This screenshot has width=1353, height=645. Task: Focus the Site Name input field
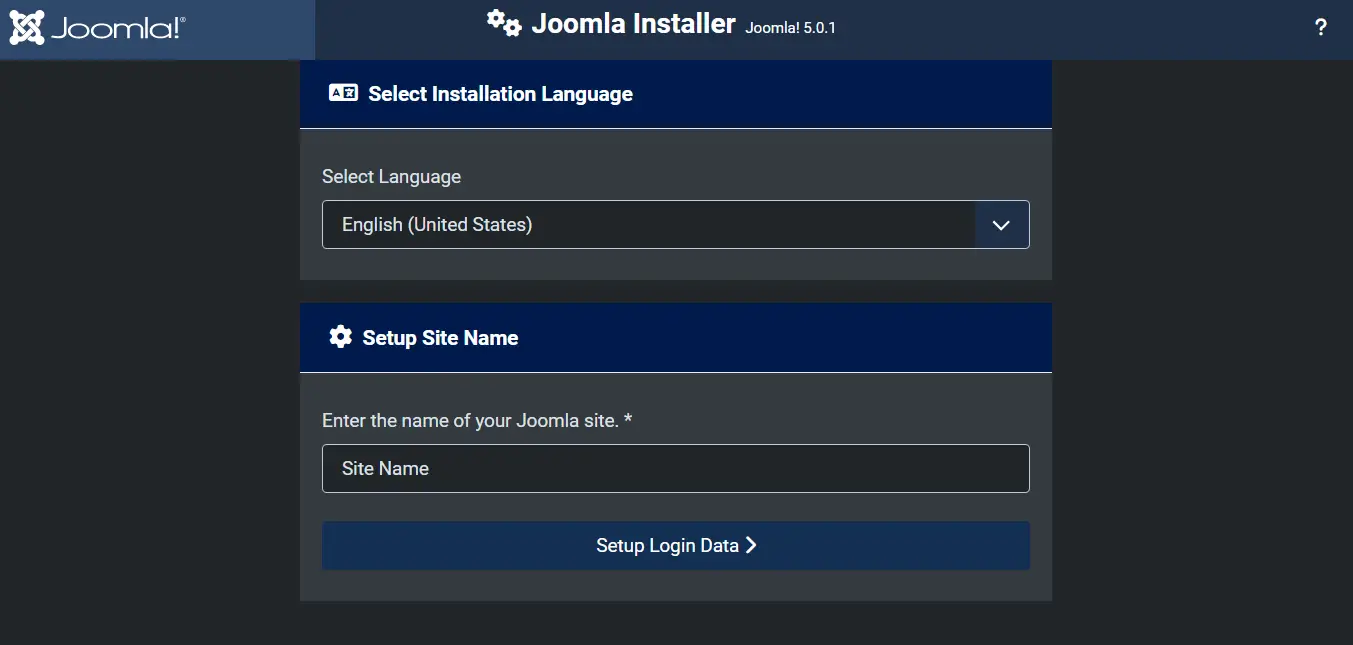675,468
